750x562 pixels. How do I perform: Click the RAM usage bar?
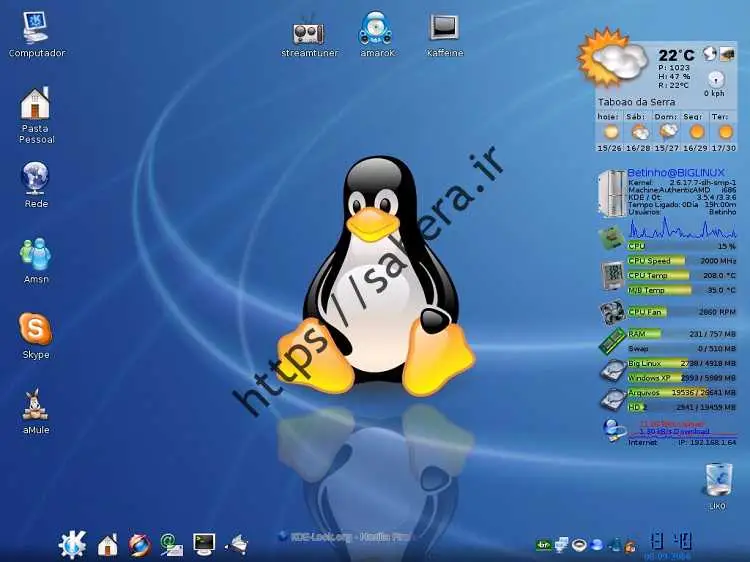[x=680, y=334]
